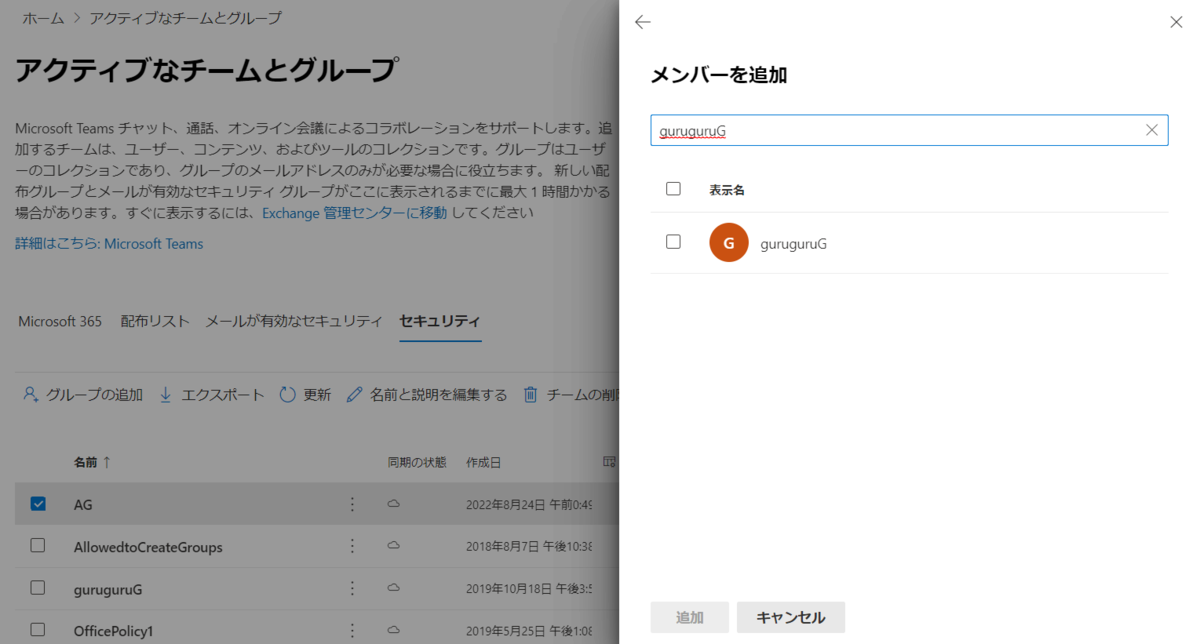The width and height of the screenshot is (1200, 644).
Task: Close the add member panel
Action: (x=1176, y=22)
